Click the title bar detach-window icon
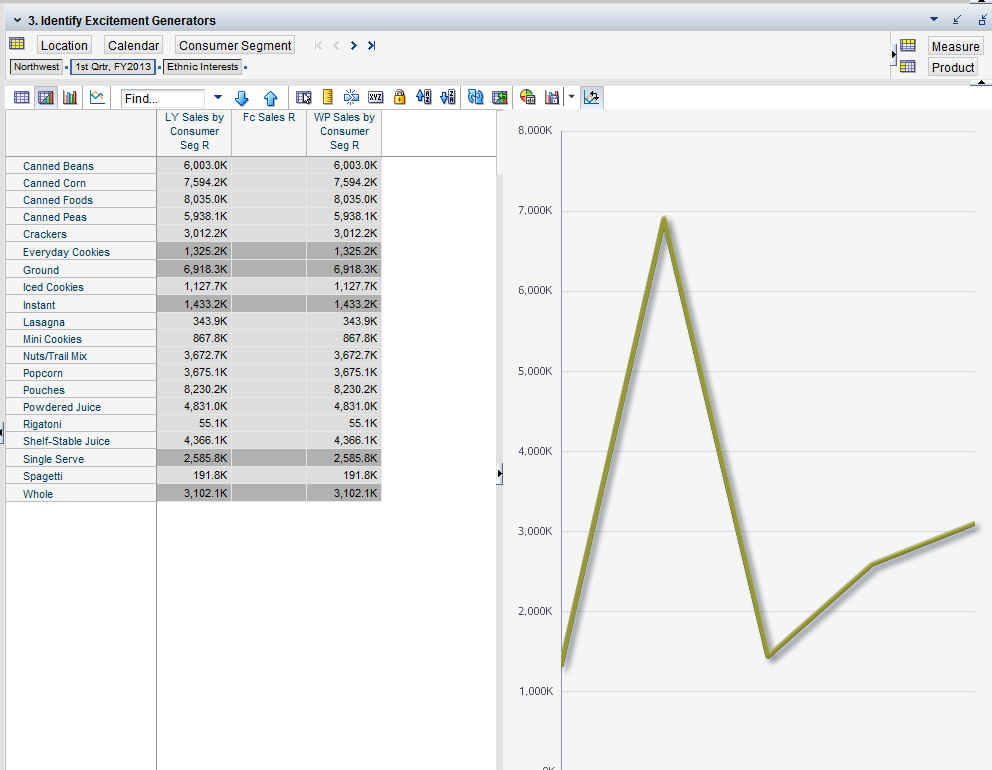The image size is (992, 770). tap(983, 20)
